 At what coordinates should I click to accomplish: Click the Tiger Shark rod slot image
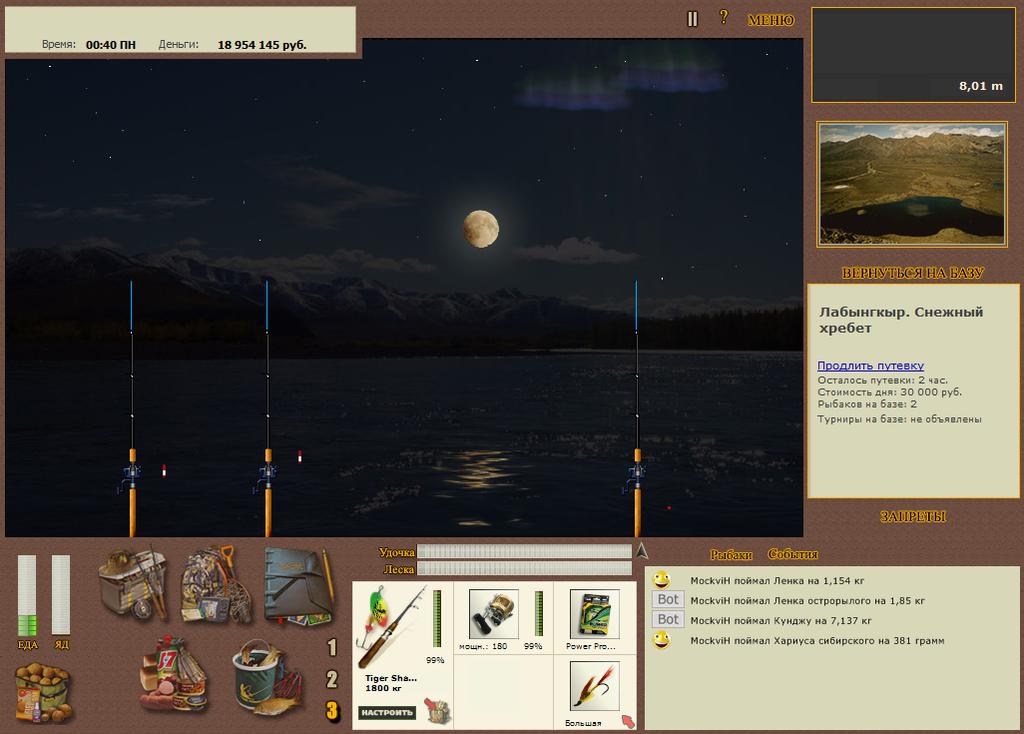[x=391, y=626]
